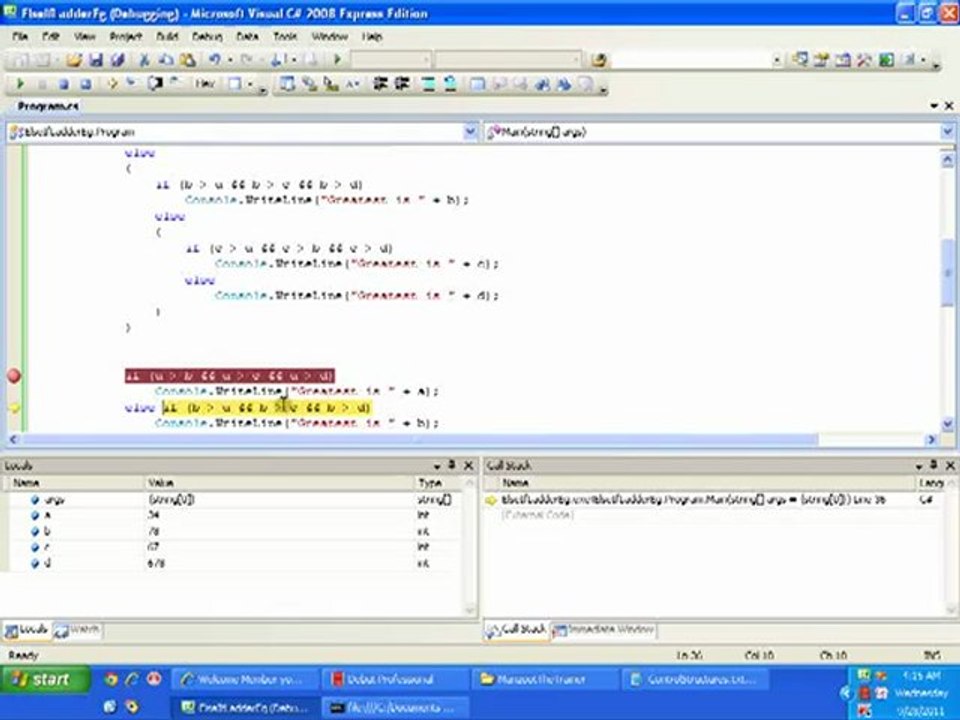Open the Toolbox icon with hammer and wrench

coord(864,60)
